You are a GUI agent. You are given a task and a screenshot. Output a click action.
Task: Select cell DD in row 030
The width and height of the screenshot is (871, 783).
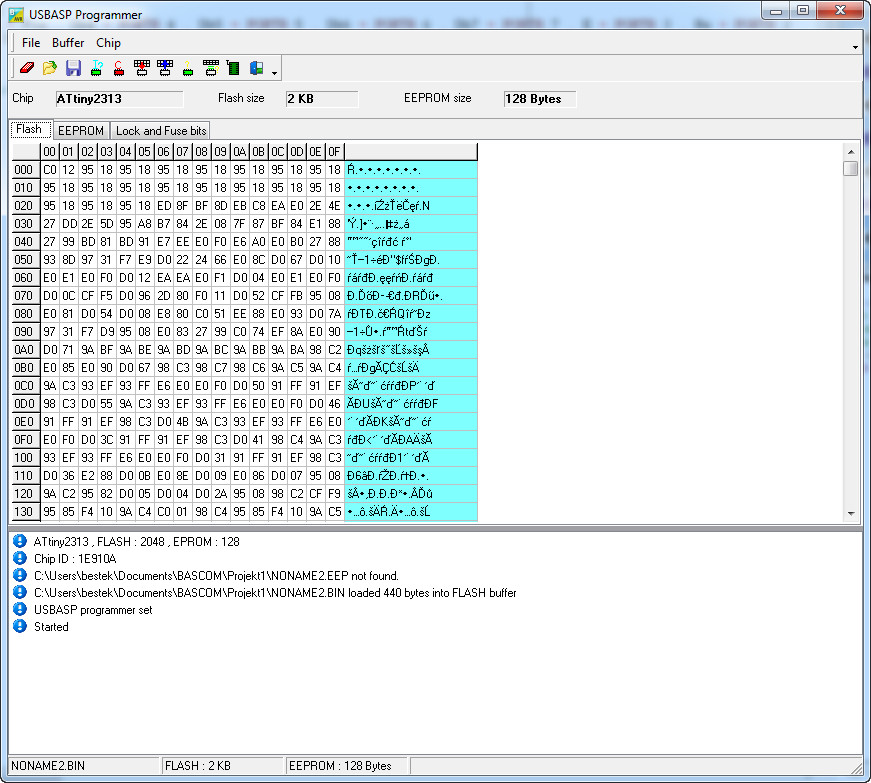[x=69, y=224]
